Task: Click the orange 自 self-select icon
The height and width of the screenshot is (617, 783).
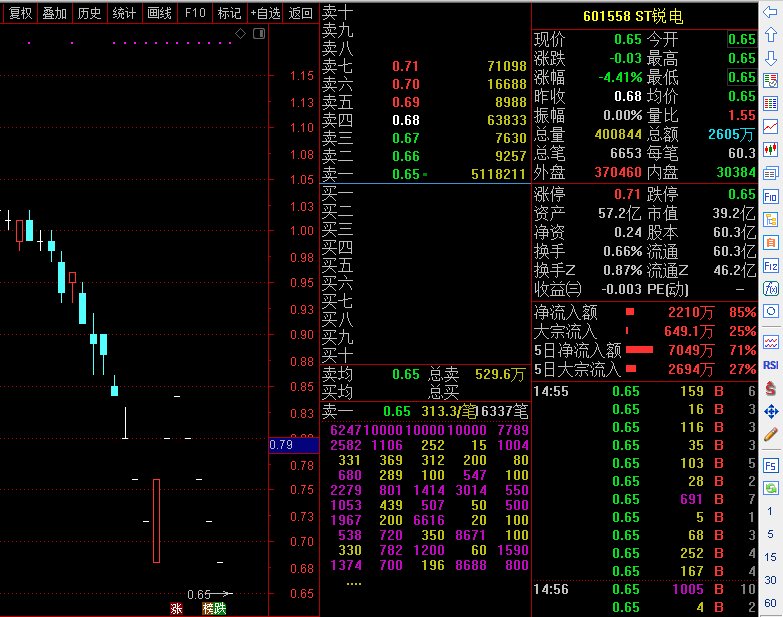Action: click(771, 243)
